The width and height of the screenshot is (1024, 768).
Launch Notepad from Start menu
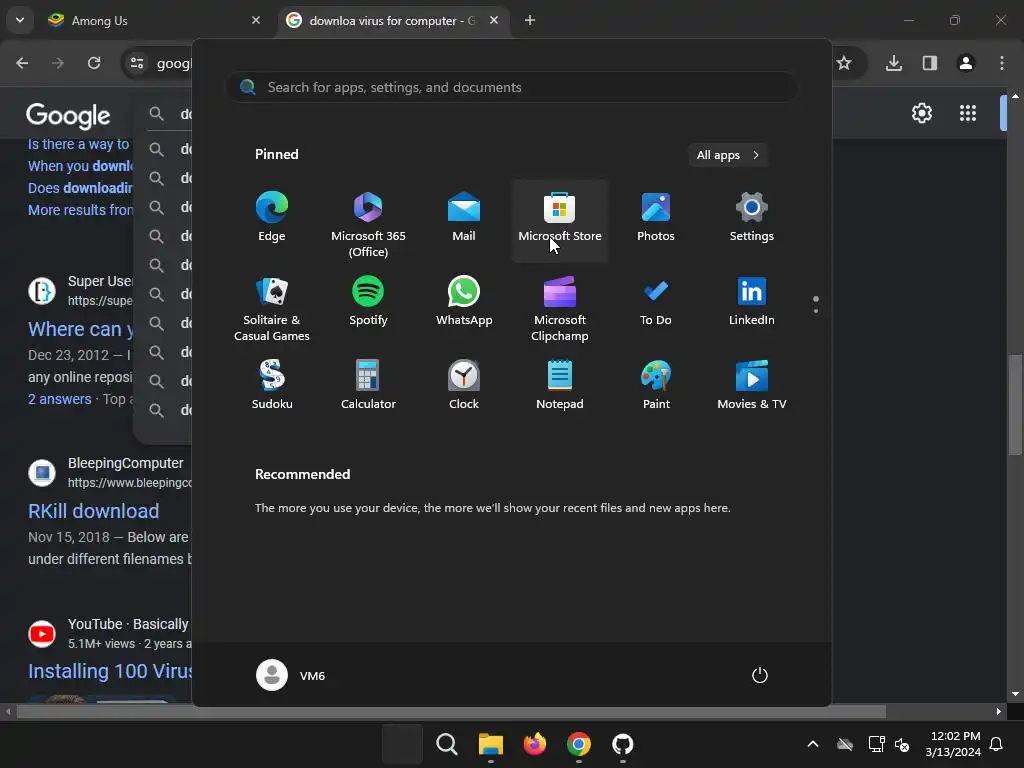pos(560,386)
